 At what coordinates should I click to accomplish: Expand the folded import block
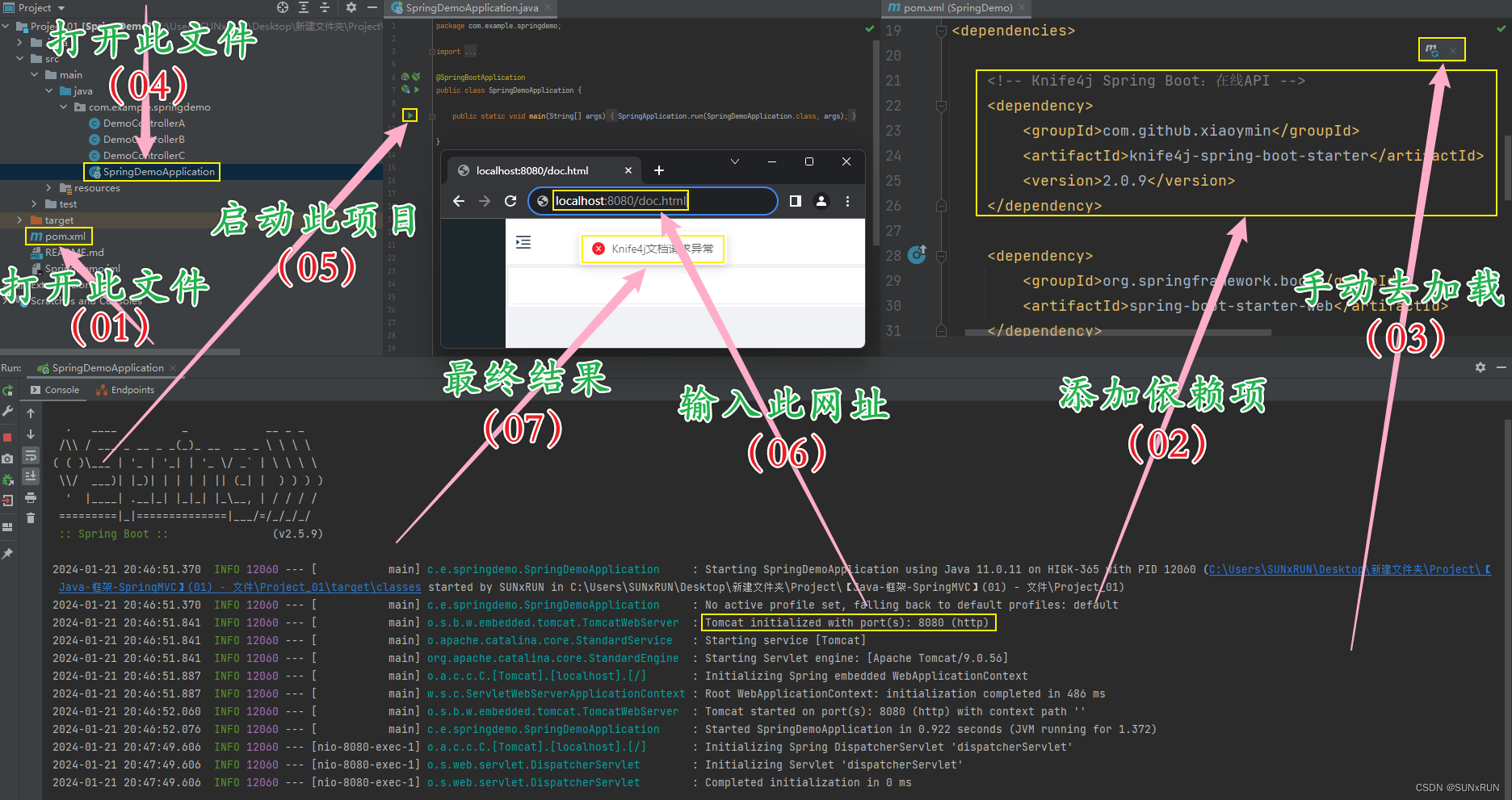tap(433, 52)
